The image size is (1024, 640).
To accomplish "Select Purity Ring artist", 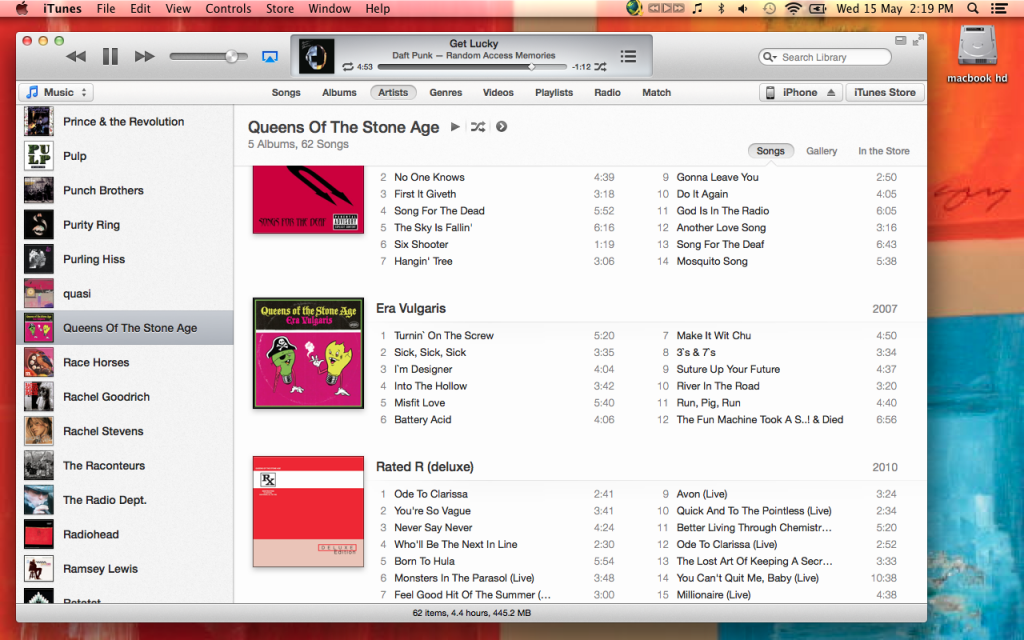I will (x=125, y=225).
